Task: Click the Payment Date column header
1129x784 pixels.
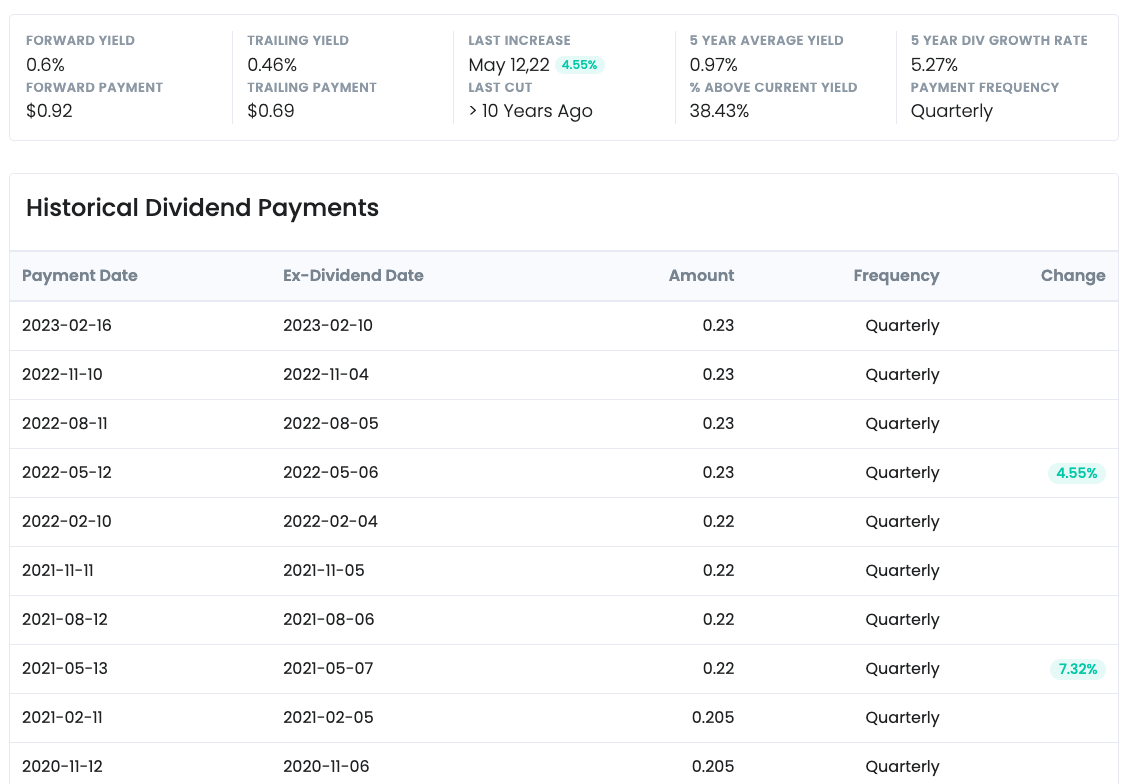Action: tap(80, 276)
